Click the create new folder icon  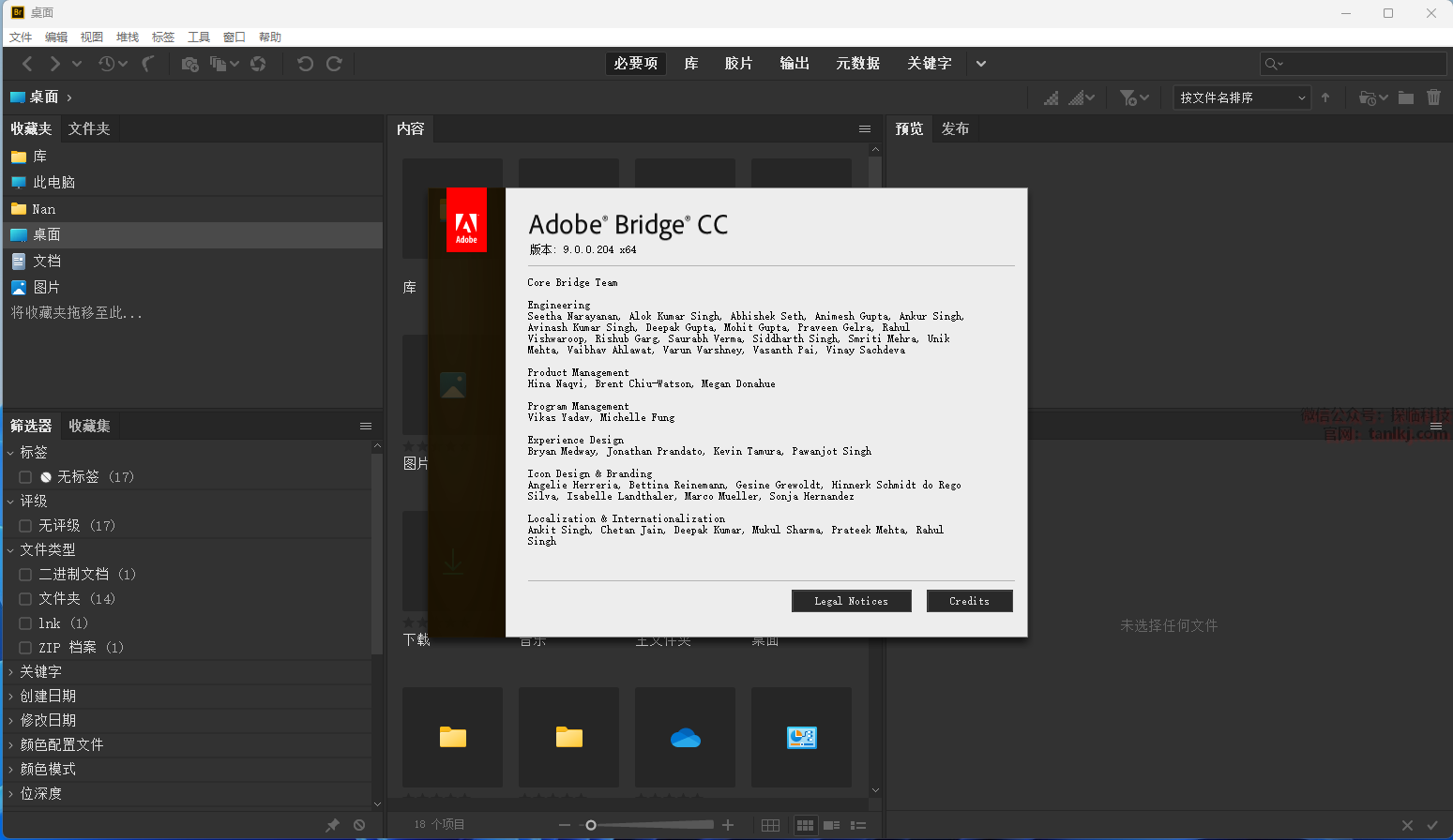[x=1405, y=97]
